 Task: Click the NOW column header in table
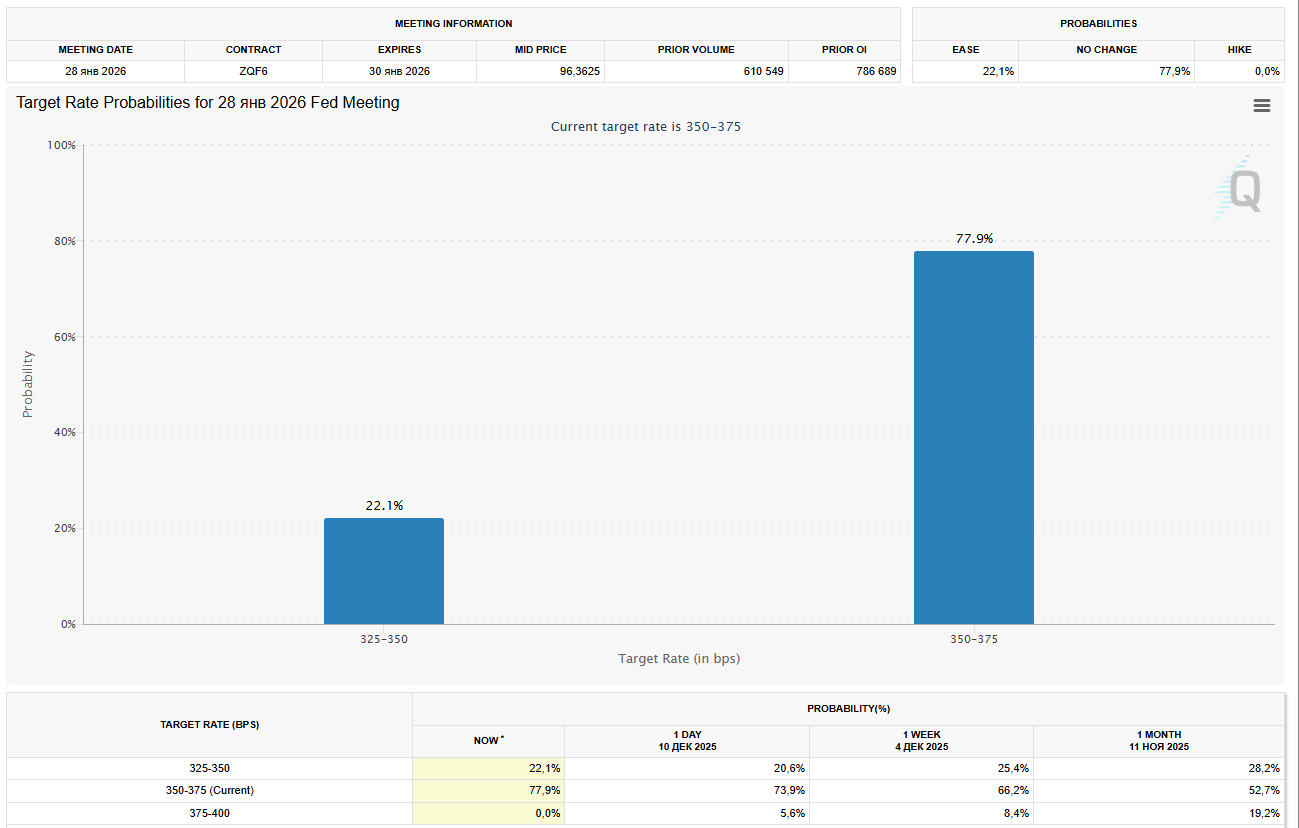[x=488, y=740]
